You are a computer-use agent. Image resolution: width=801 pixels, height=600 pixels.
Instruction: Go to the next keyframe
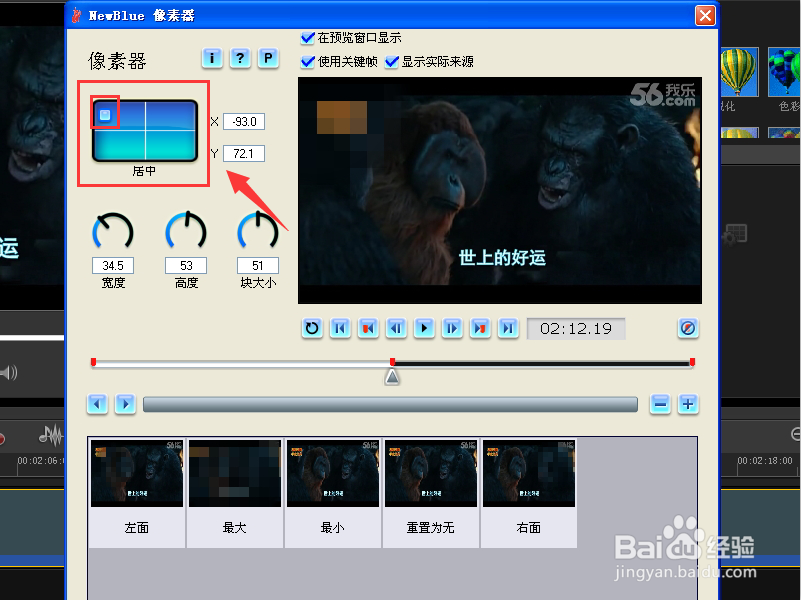coord(480,328)
